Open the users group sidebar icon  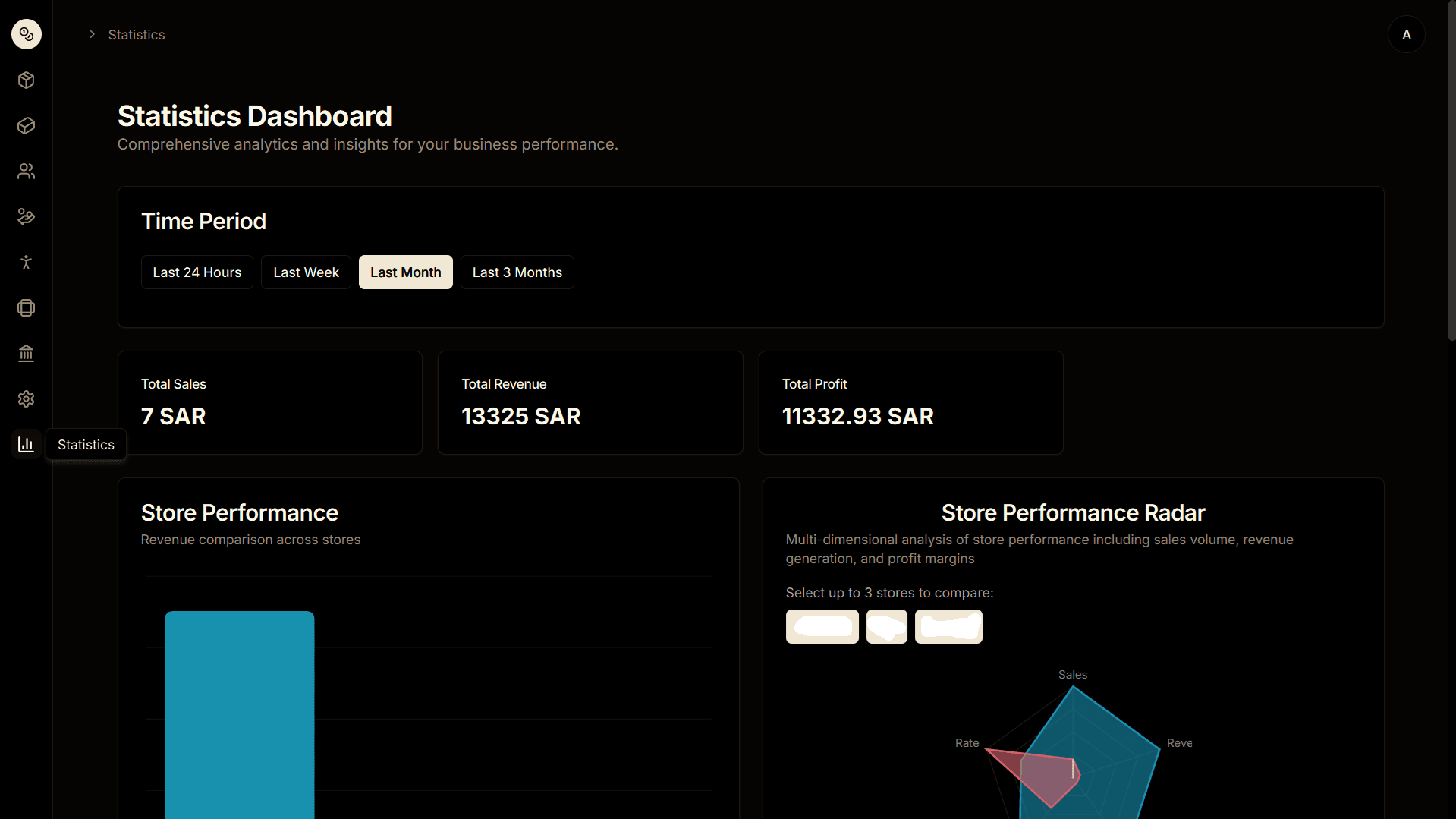pyautogui.click(x=27, y=172)
